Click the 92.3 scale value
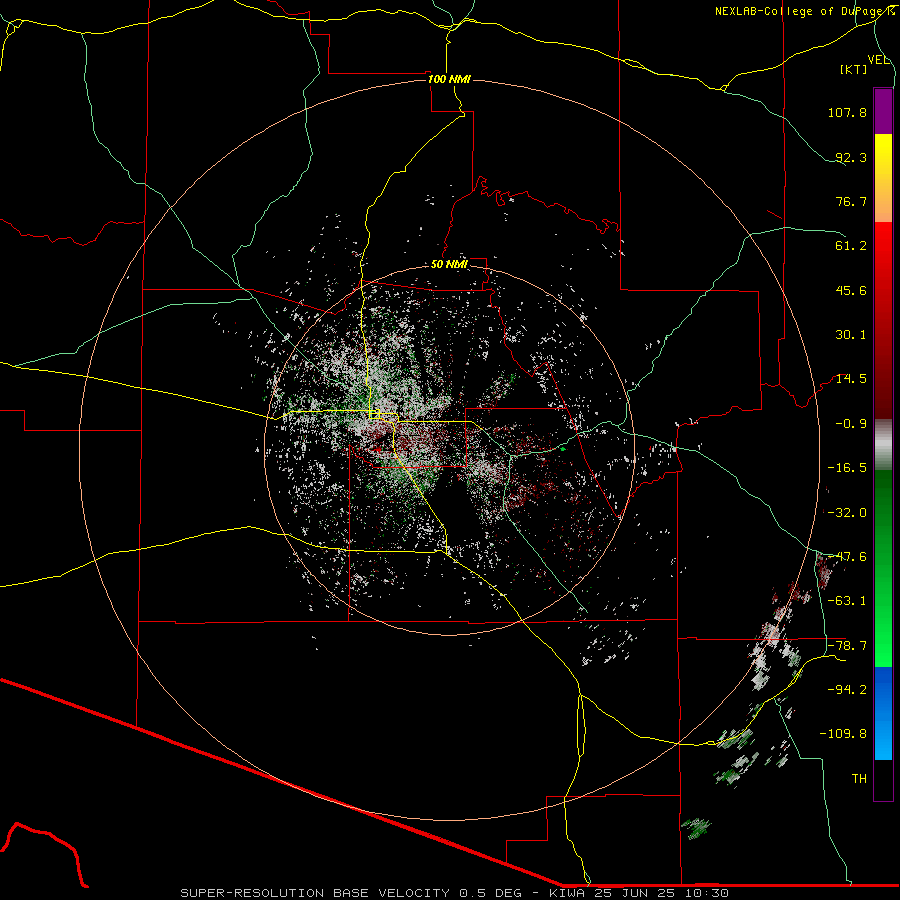This screenshot has width=900, height=900. click(851, 157)
